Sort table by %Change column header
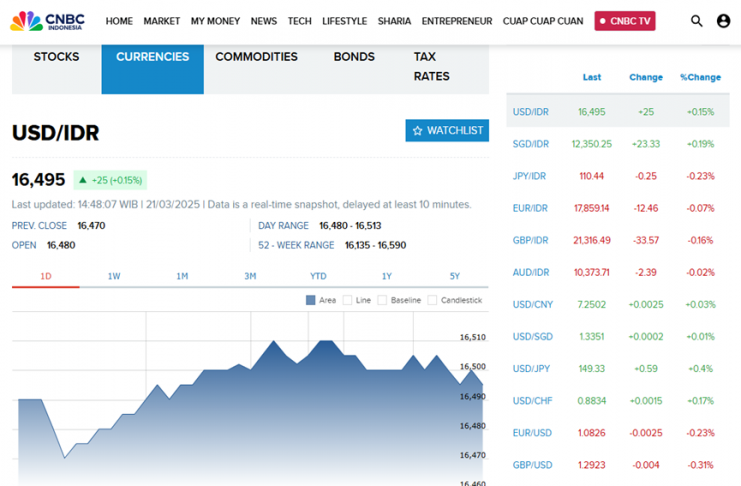Viewport: 741px width, 486px height. click(700, 77)
